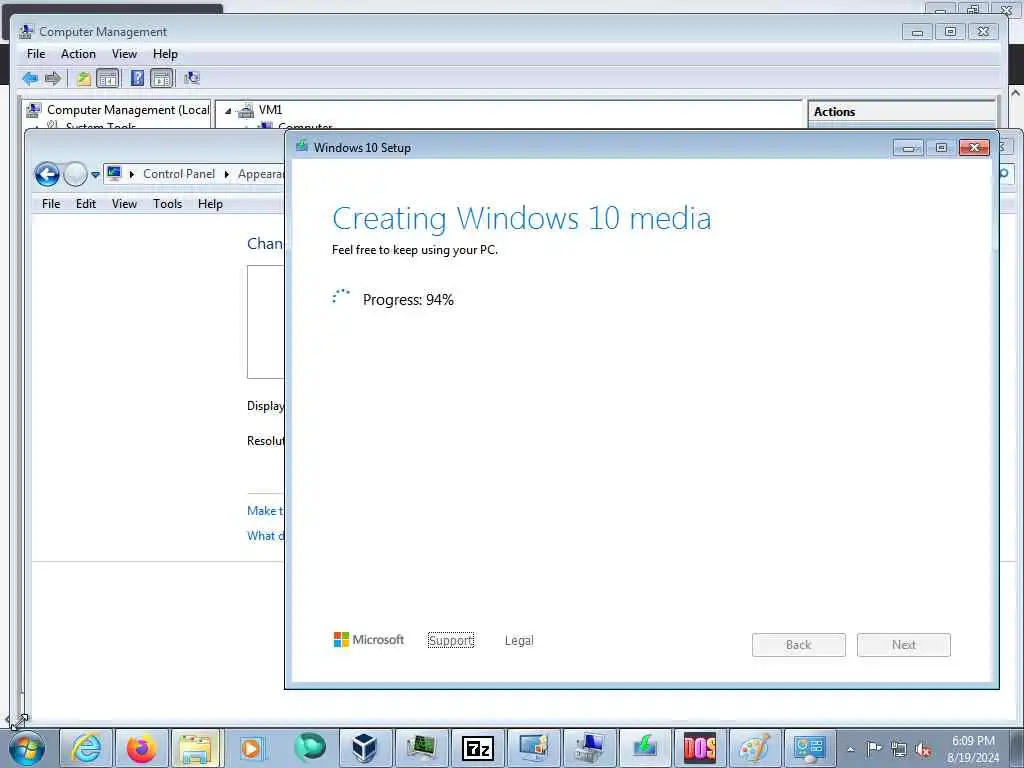
Task: Show hidden tray icons arrow
Action: pyautogui.click(x=850, y=750)
